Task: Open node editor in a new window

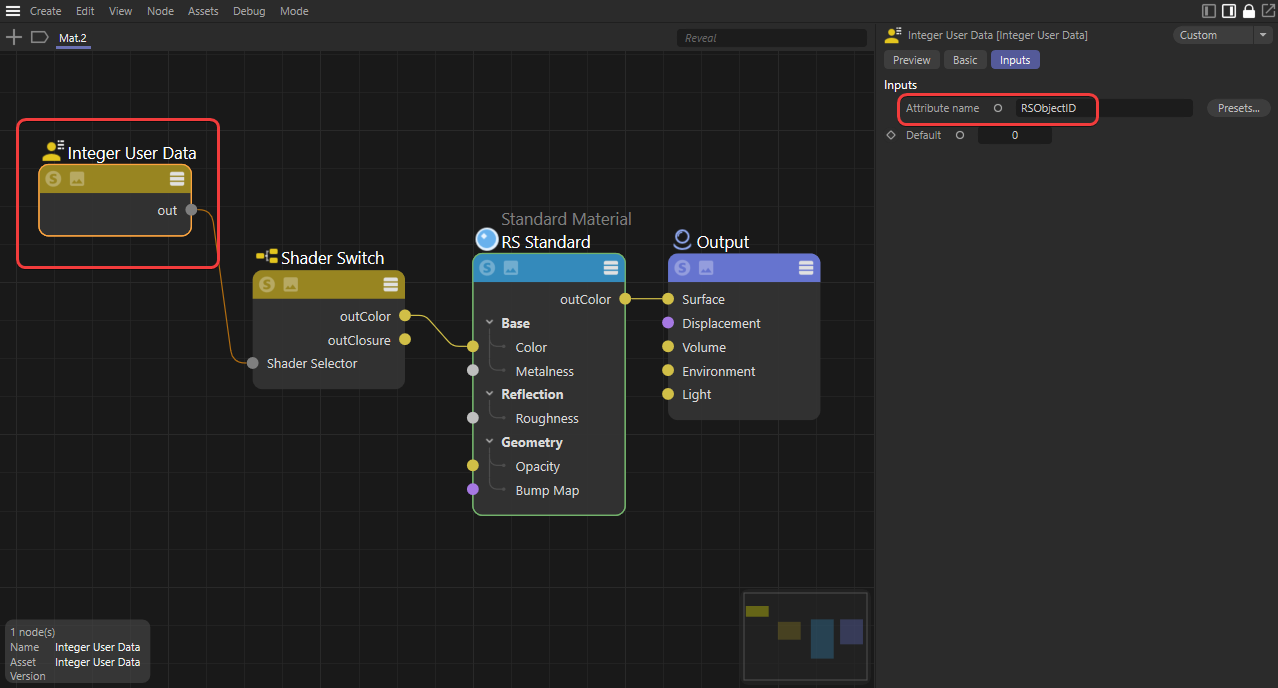Action: point(1268,11)
